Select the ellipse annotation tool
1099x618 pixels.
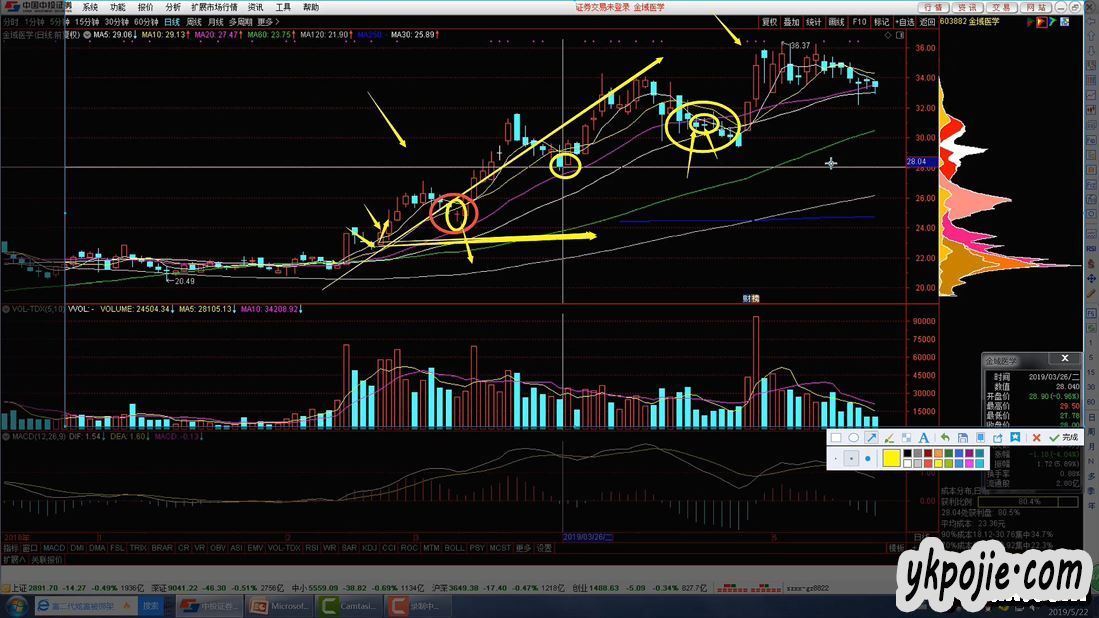[x=853, y=438]
